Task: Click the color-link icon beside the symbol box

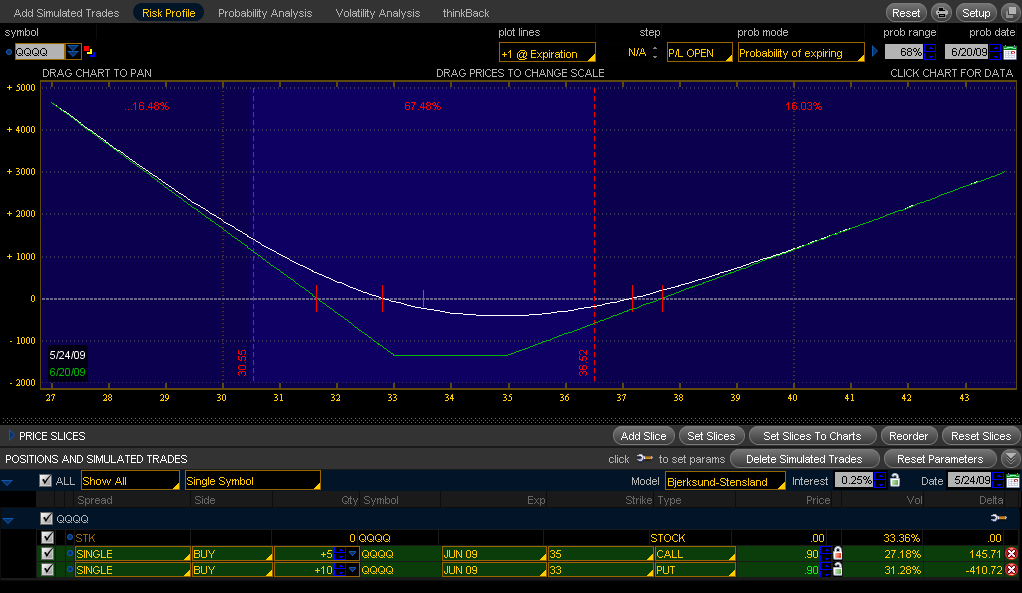Action: click(x=89, y=52)
